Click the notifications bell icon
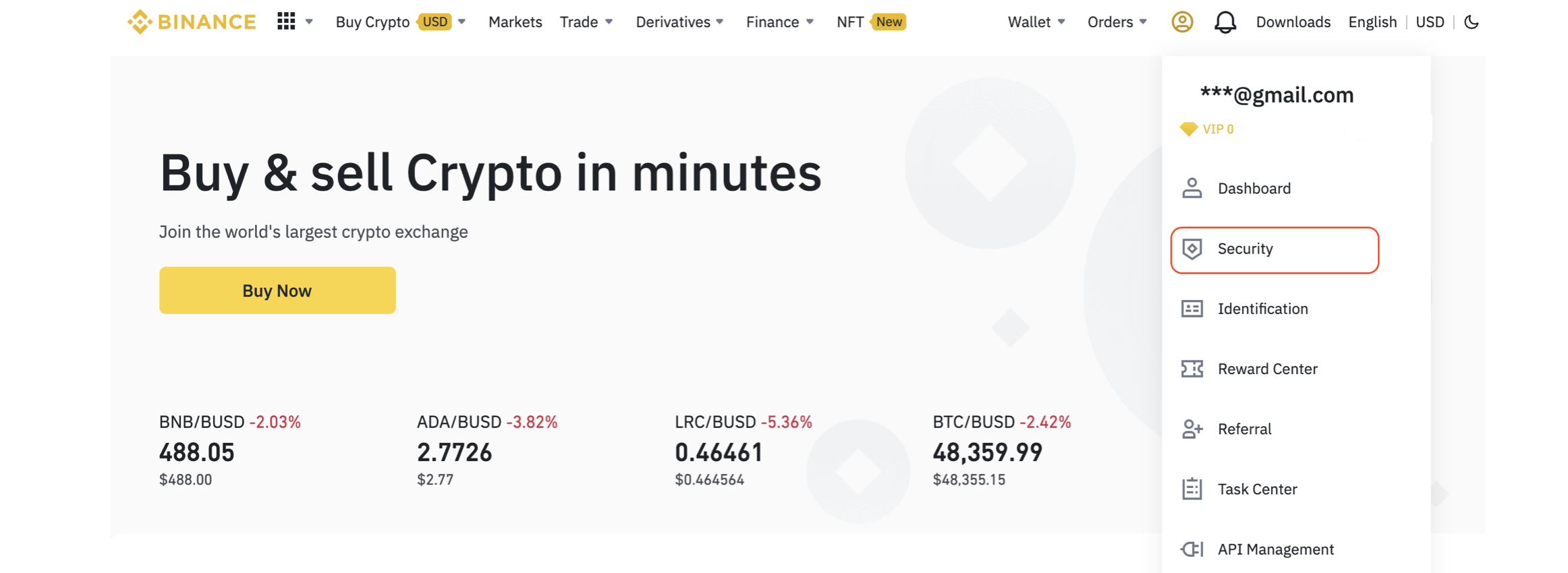Screen dimensions: 1568x573 tap(1225, 22)
